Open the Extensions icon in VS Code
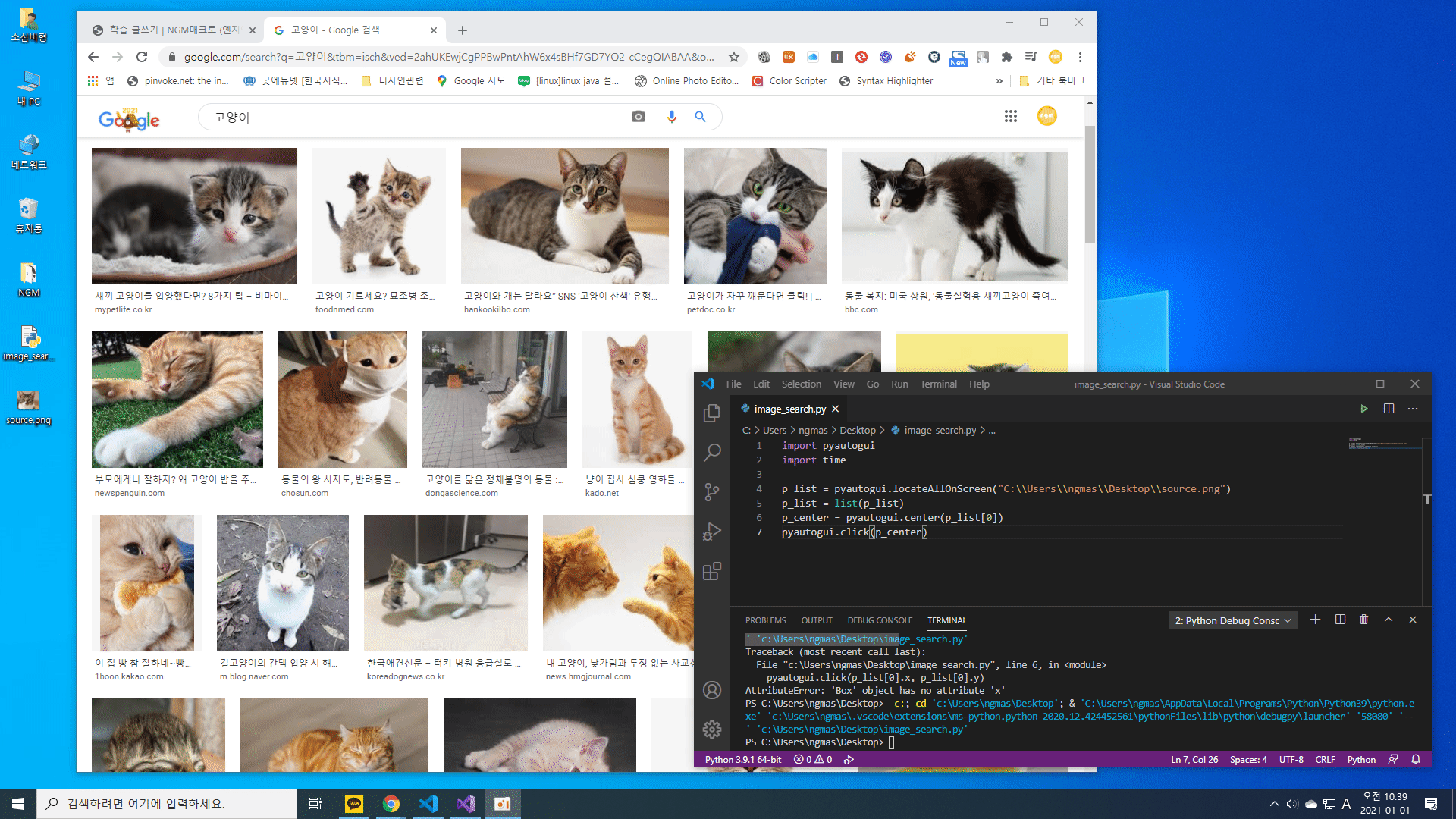 coord(711,571)
